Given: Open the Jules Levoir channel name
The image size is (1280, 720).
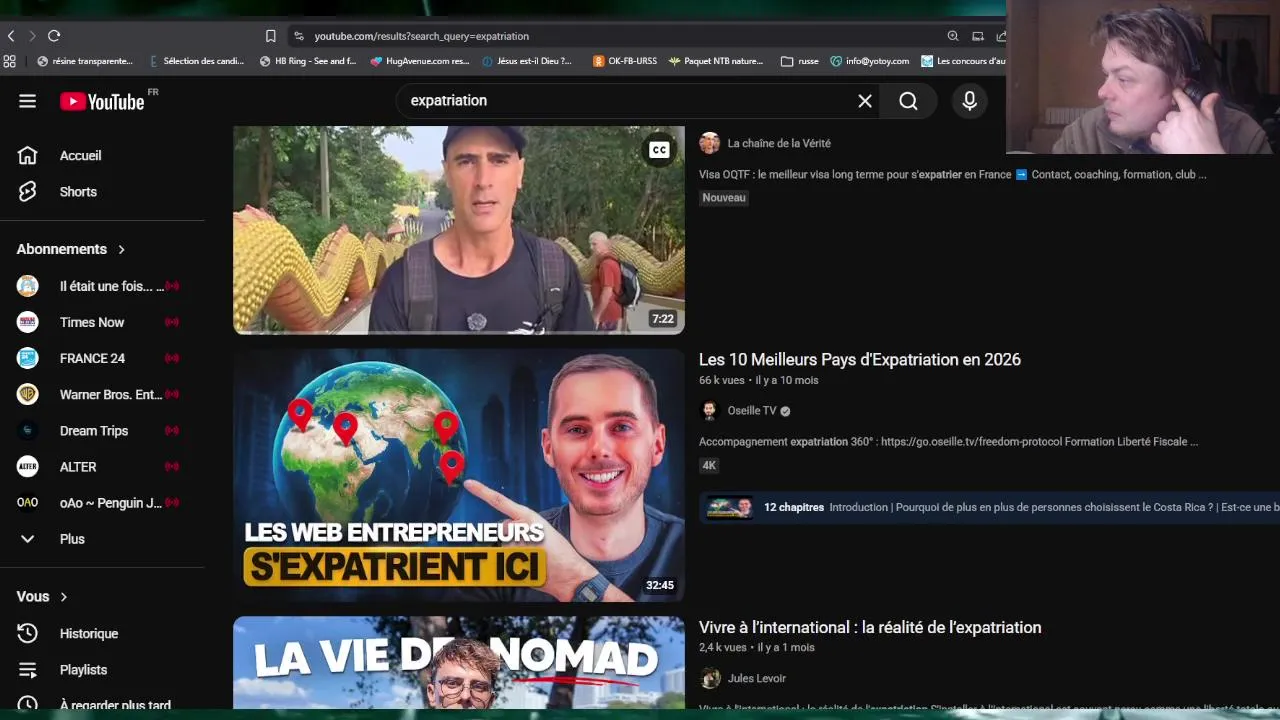Looking at the screenshot, I should pyautogui.click(x=757, y=678).
